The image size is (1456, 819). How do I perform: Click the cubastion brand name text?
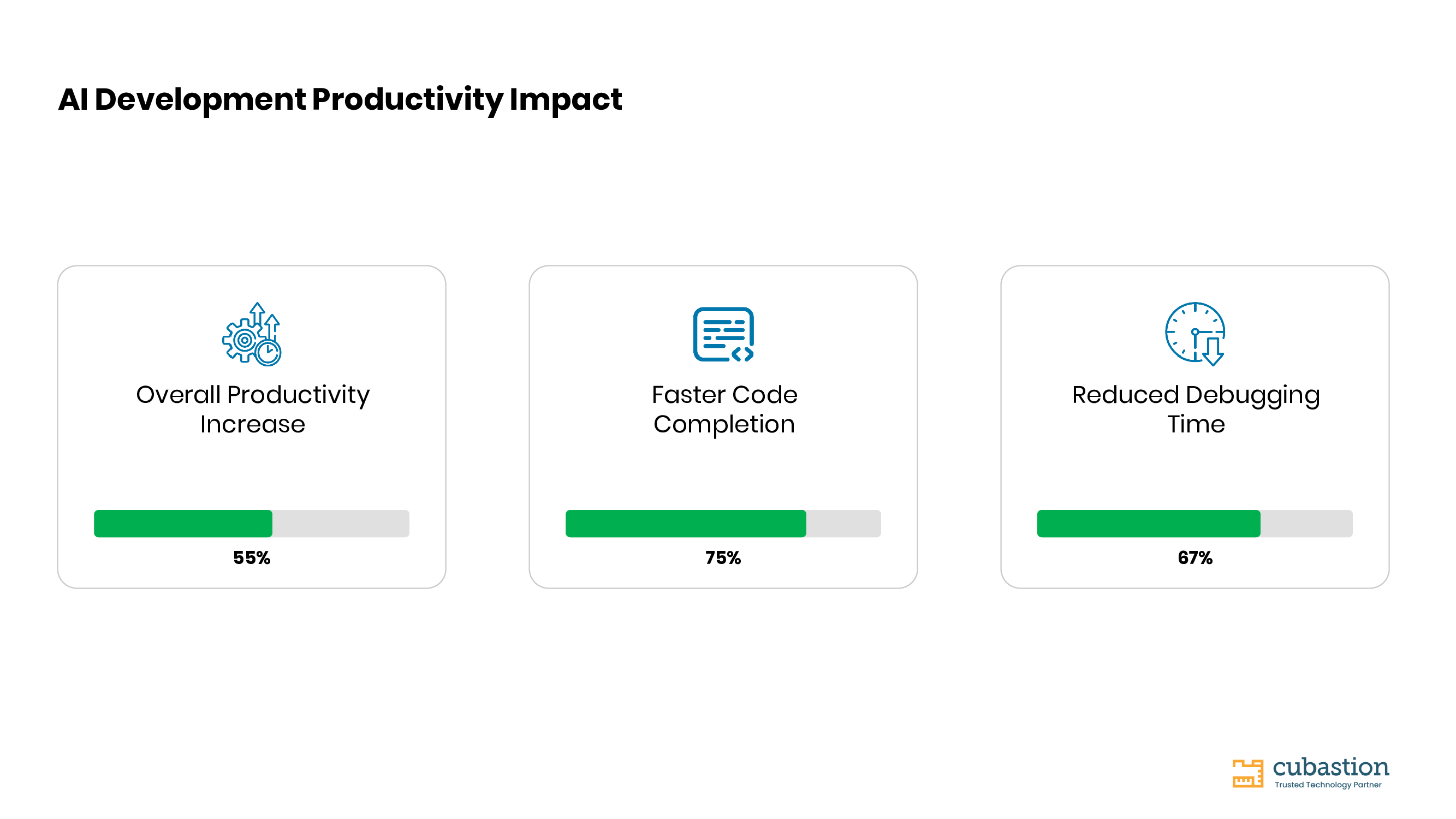point(1330,767)
